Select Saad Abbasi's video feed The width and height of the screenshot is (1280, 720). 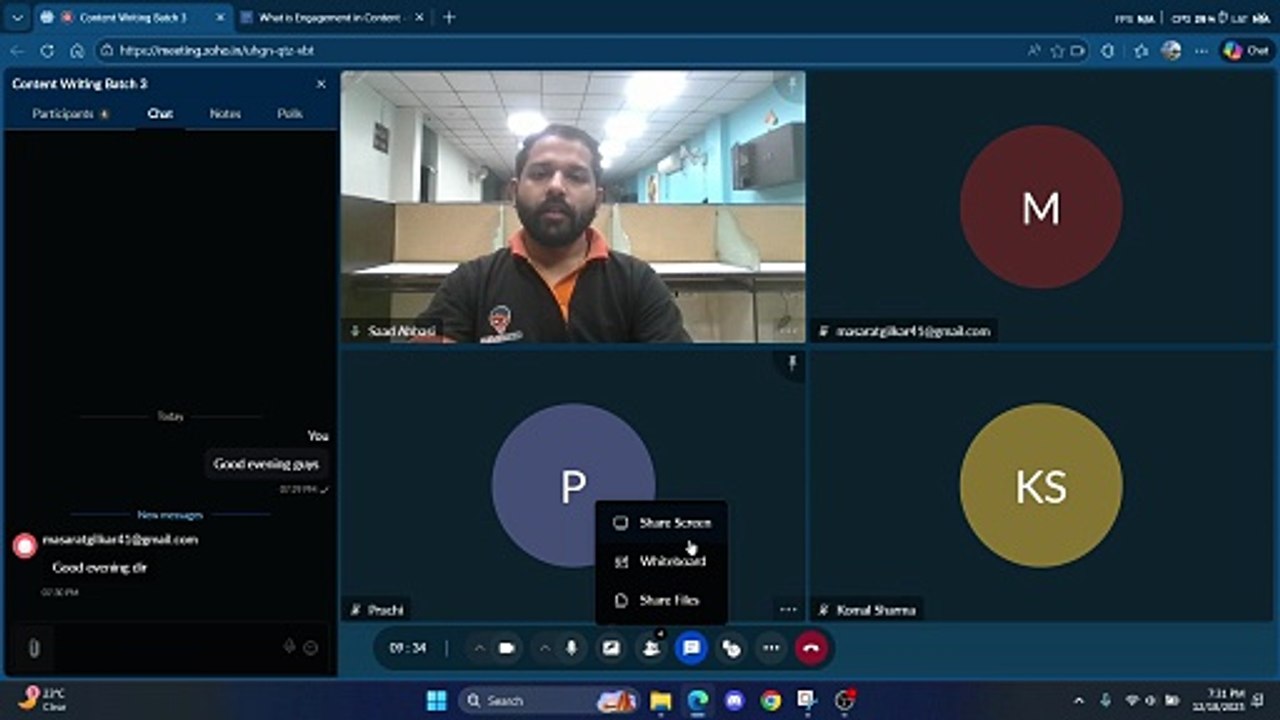tap(573, 207)
